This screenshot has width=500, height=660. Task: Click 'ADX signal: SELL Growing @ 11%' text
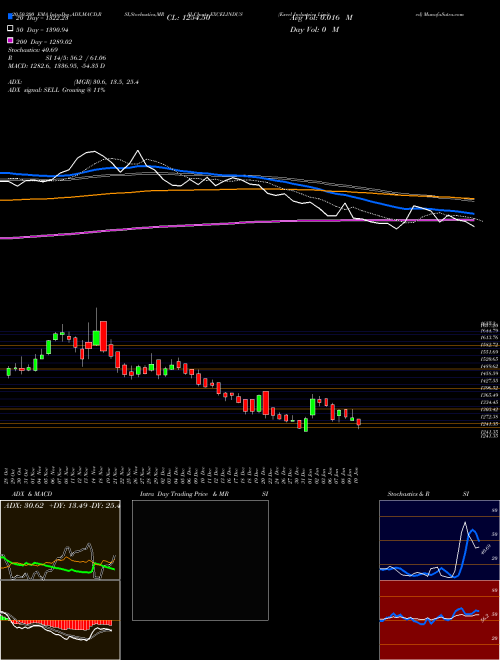coord(56,90)
